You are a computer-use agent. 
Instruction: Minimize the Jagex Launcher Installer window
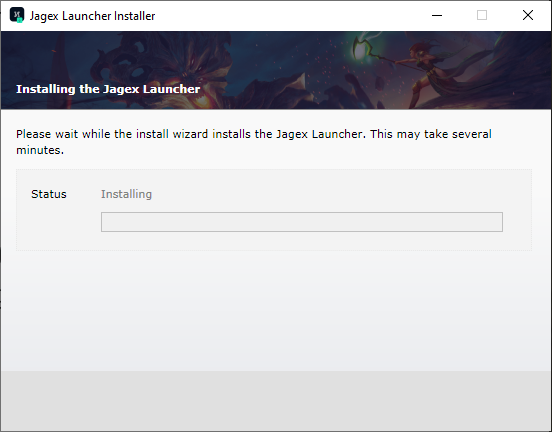point(437,15)
